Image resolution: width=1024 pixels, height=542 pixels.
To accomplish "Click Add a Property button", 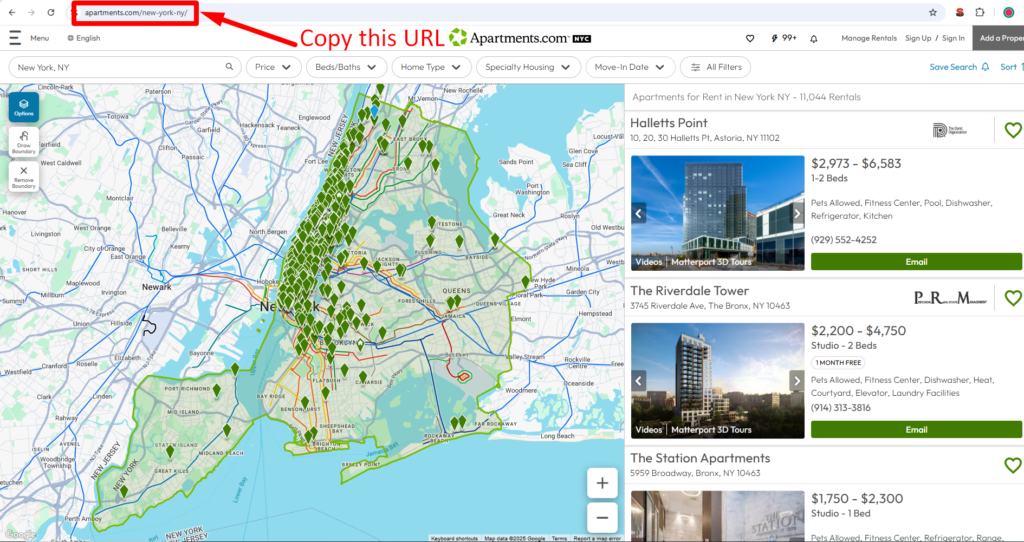I will pyautogui.click(x=999, y=38).
